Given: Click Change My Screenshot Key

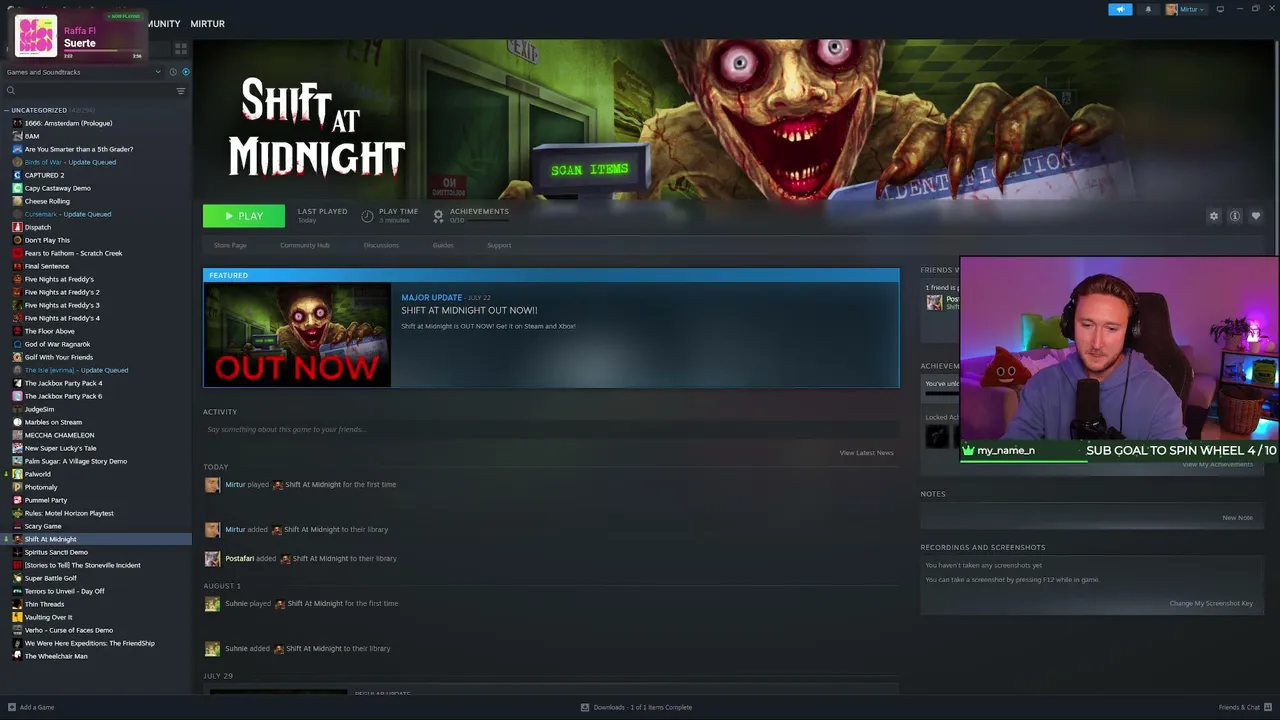Looking at the screenshot, I should (1211, 603).
